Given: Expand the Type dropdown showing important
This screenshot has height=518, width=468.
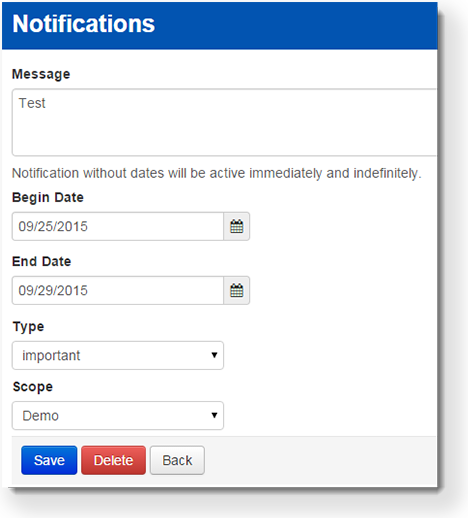Looking at the screenshot, I should pyautogui.click(x=118, y=355).
